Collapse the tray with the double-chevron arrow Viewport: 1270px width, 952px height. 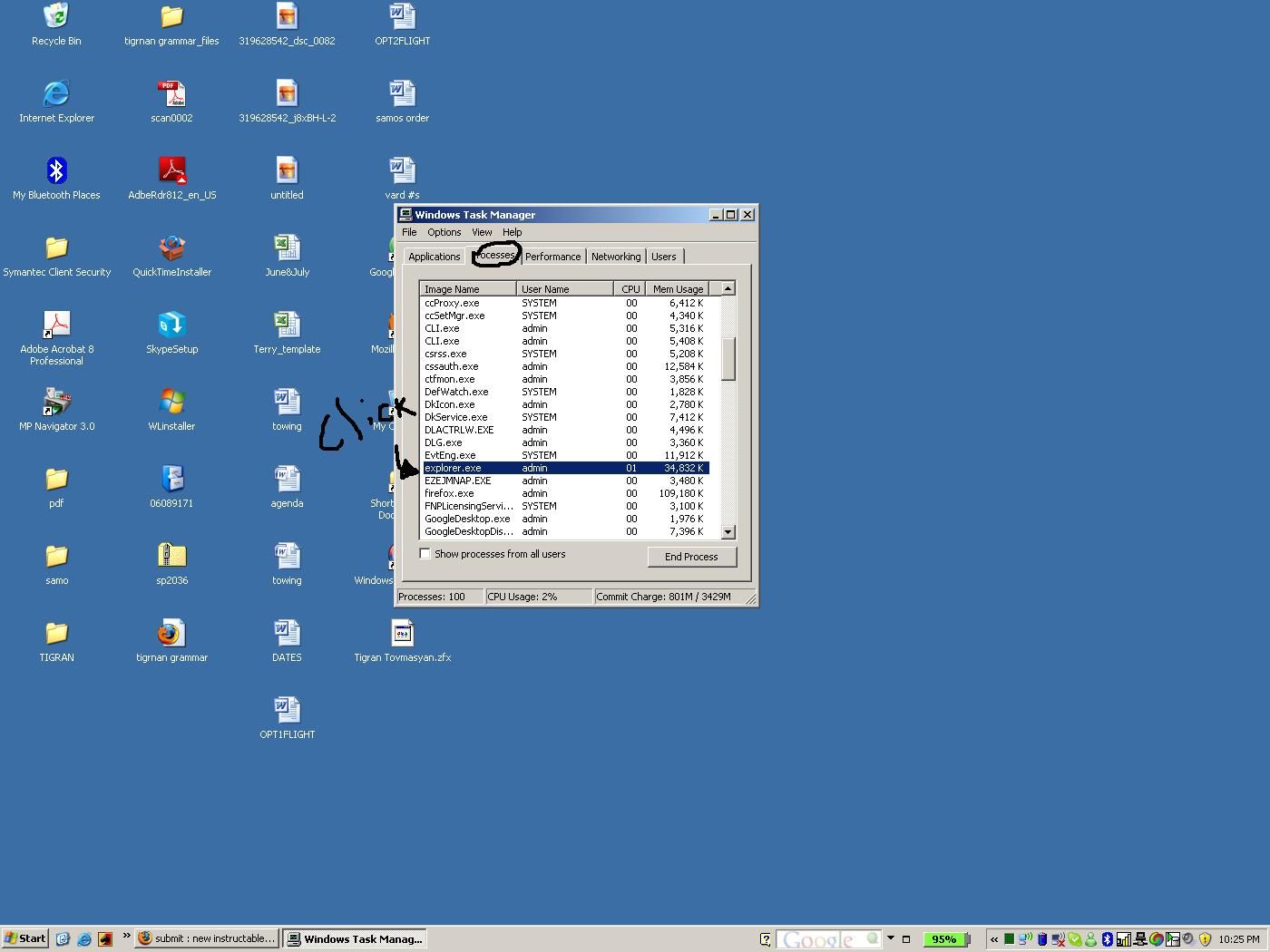995,939
